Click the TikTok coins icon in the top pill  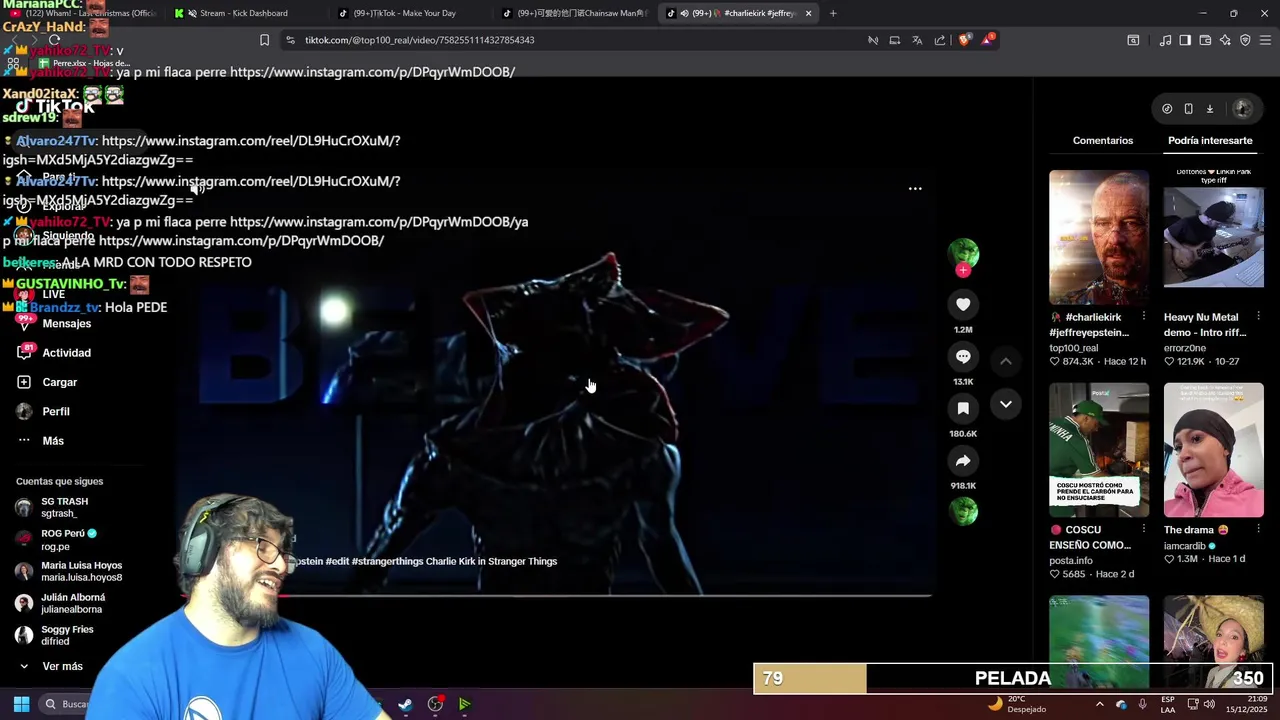tap(1167, 109)
